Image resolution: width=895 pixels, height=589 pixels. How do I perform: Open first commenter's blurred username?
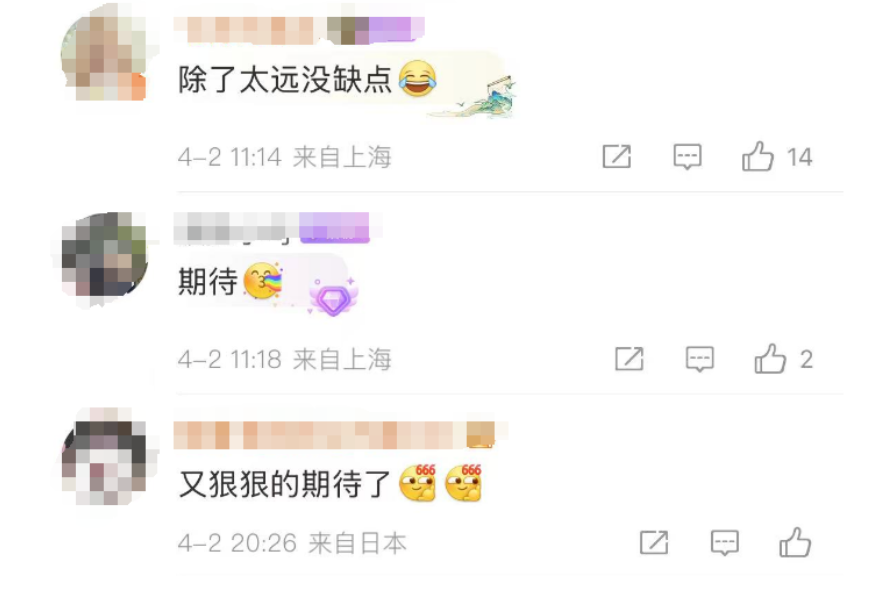[x=251, y=30]
